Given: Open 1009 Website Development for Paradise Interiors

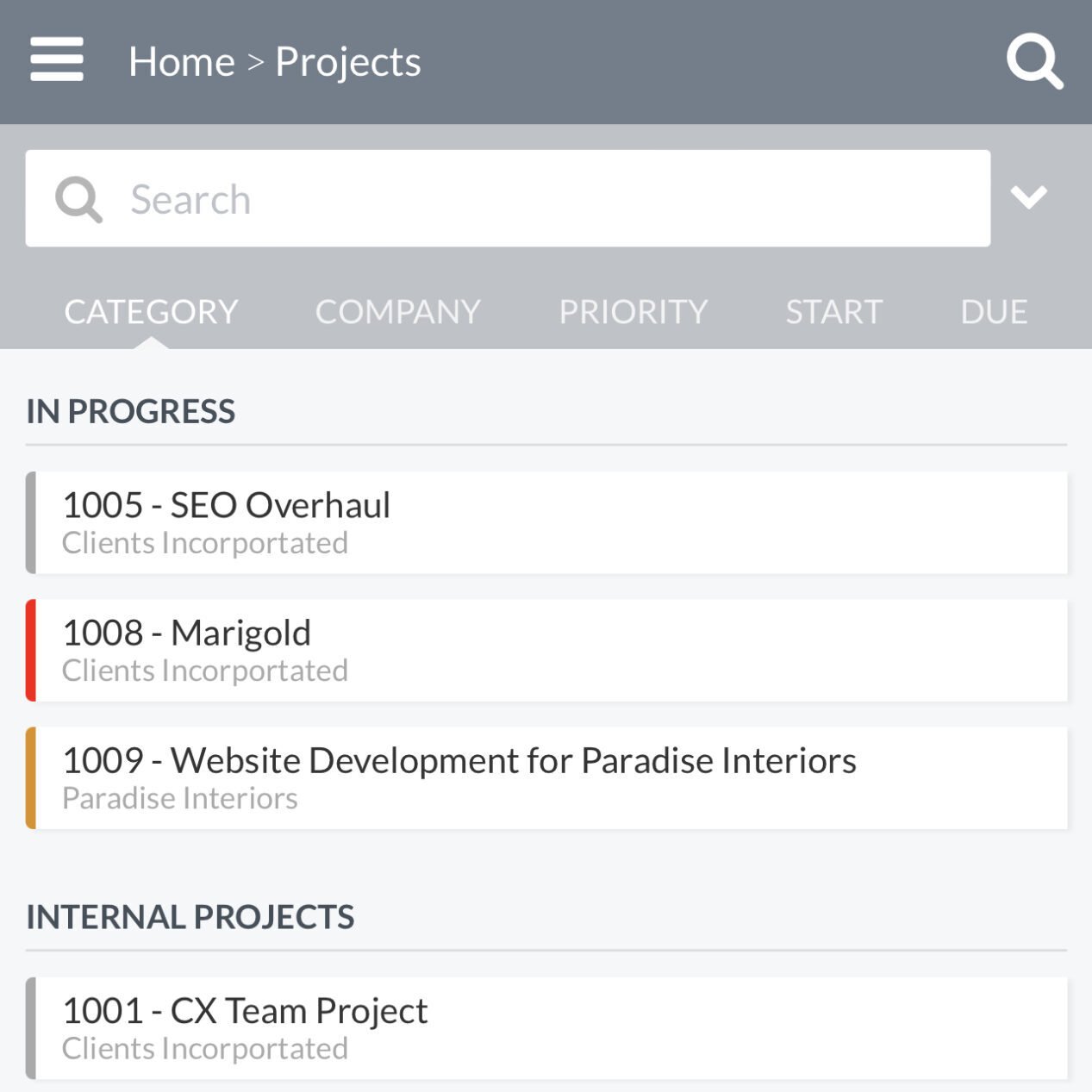Looking at the screenshot, I should (546, 777).
